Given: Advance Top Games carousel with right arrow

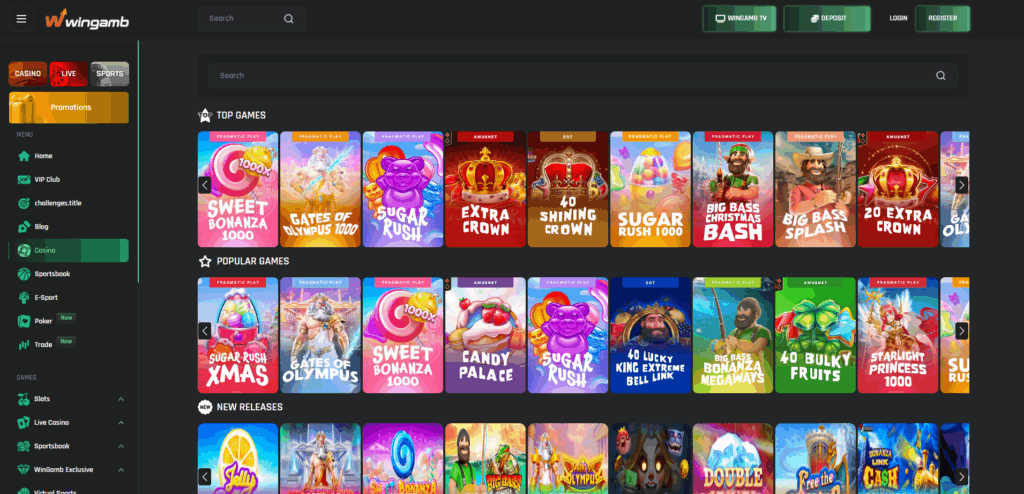Looking at the screenshot, I should click(961, 185).
